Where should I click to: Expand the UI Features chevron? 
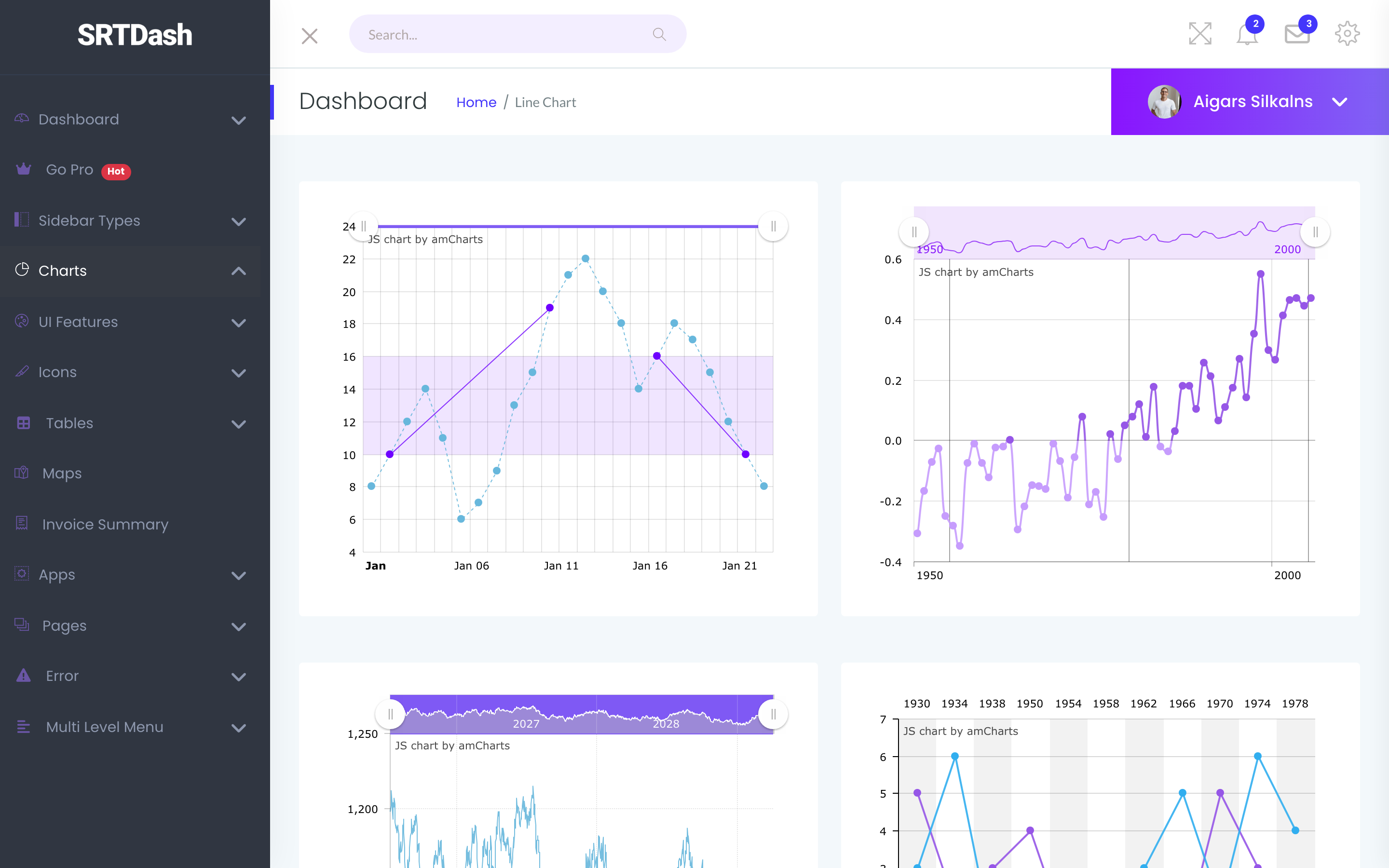[x=238, y=323]
